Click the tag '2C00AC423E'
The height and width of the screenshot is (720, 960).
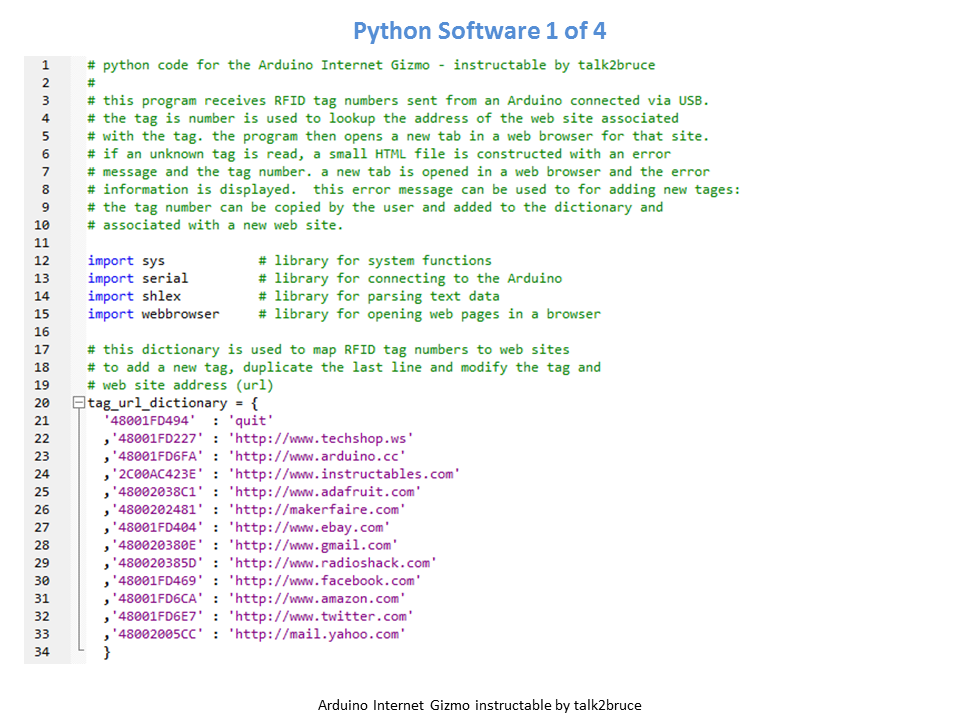pos(157,474)
